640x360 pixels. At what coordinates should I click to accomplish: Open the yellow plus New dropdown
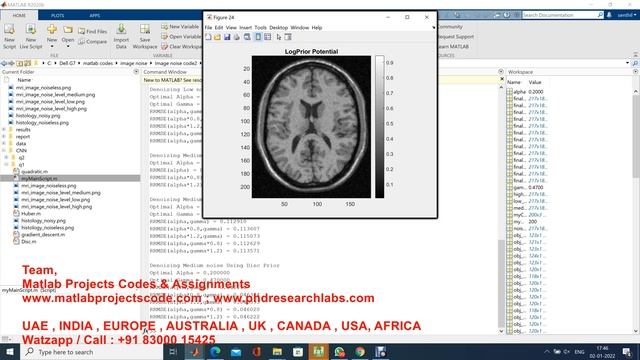pos(52,36)
